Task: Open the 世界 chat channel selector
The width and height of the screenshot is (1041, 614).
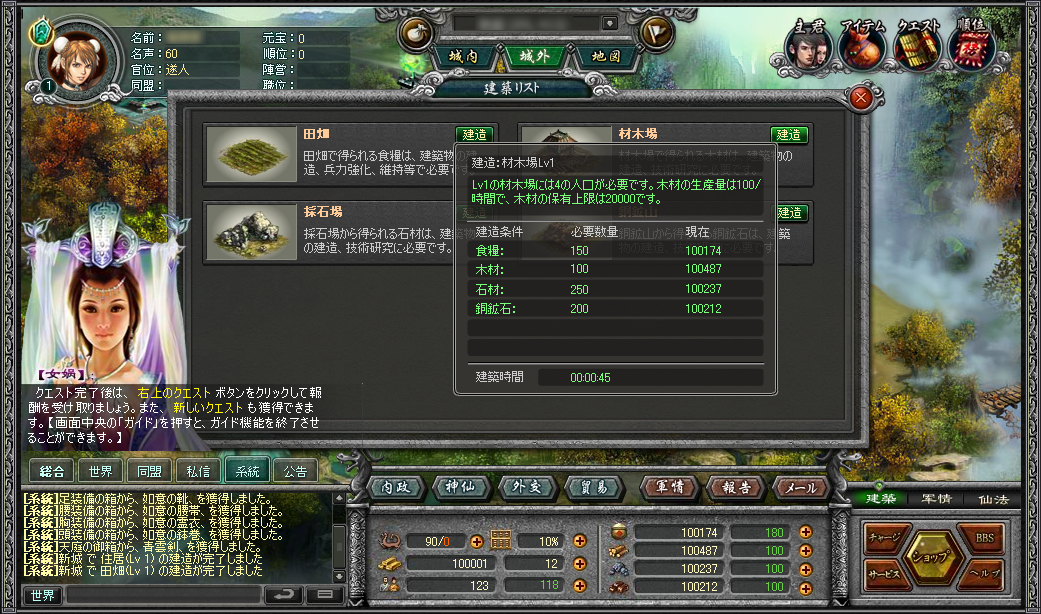Action: (43, 595)
